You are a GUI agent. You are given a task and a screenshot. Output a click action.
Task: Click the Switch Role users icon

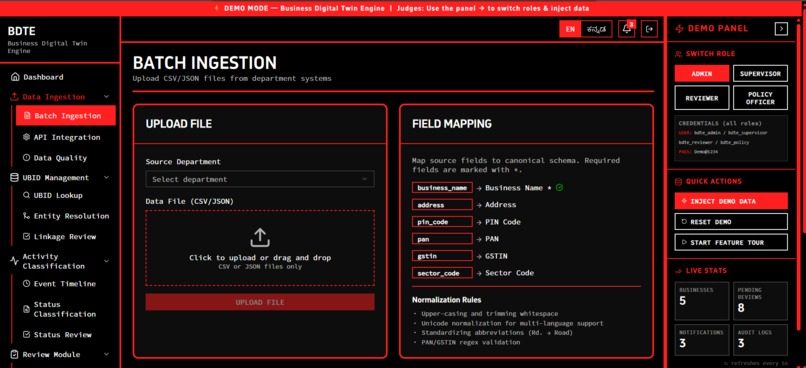click(x=679, y=54)
